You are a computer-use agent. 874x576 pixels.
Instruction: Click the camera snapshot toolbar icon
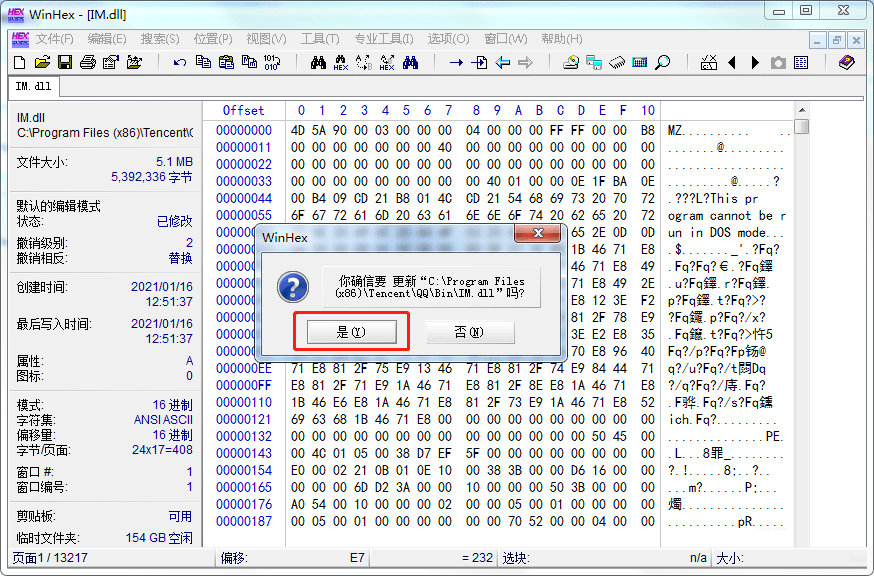click(778, 62)
